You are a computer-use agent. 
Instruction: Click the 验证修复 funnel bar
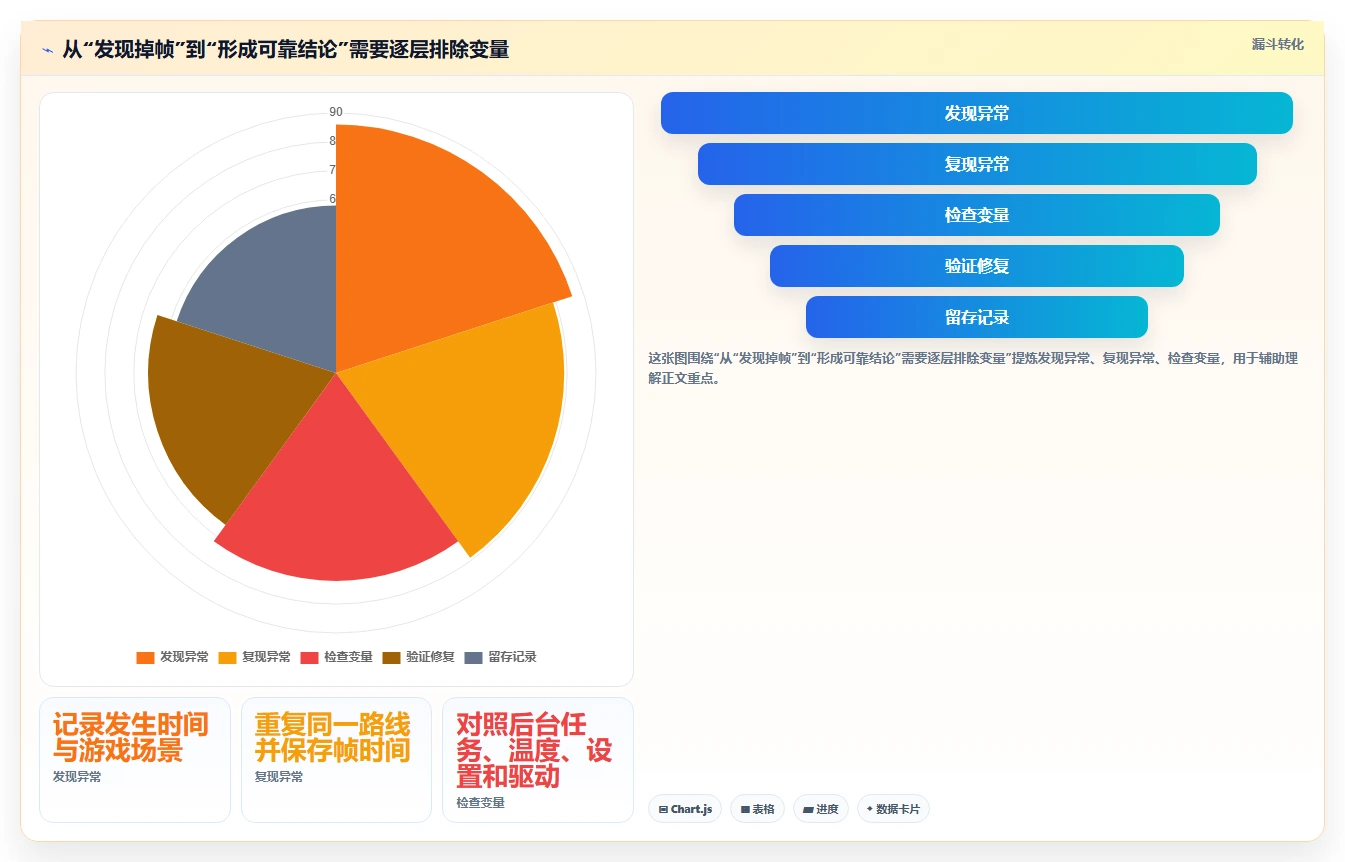[976, 266]
